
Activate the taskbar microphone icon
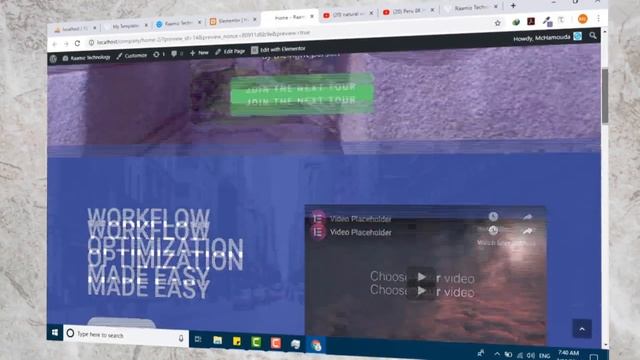(181, 338)
